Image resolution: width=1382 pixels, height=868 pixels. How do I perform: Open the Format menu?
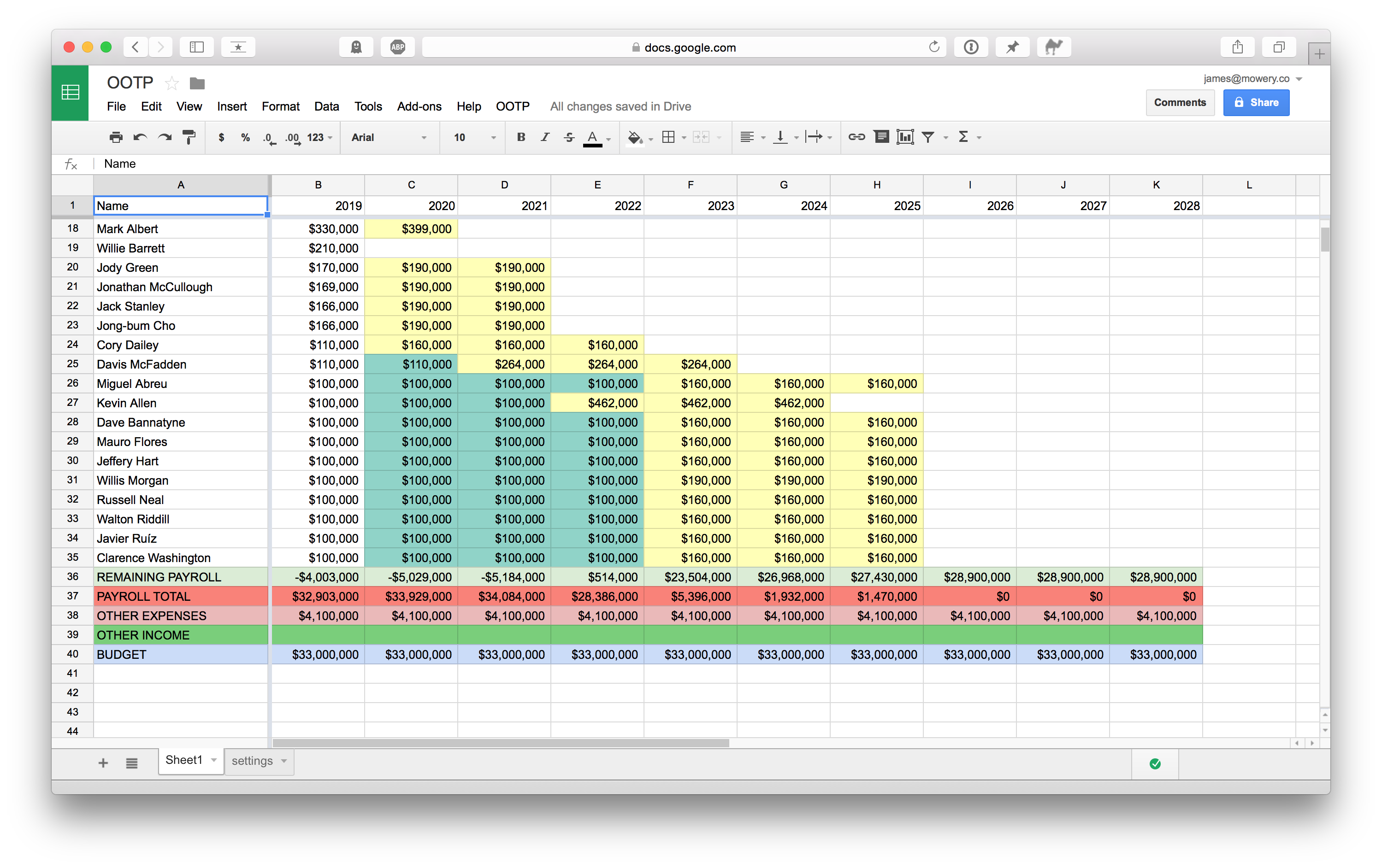coord(280,106)
